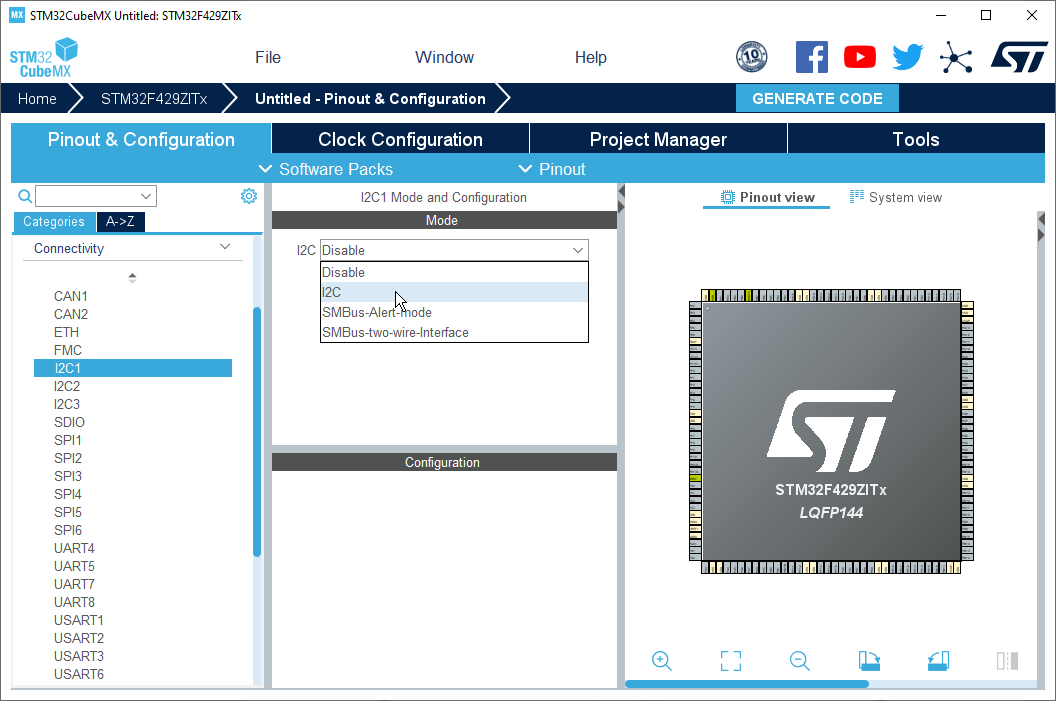
Task: Click the category list sort arrows
Action: [132, 277]
